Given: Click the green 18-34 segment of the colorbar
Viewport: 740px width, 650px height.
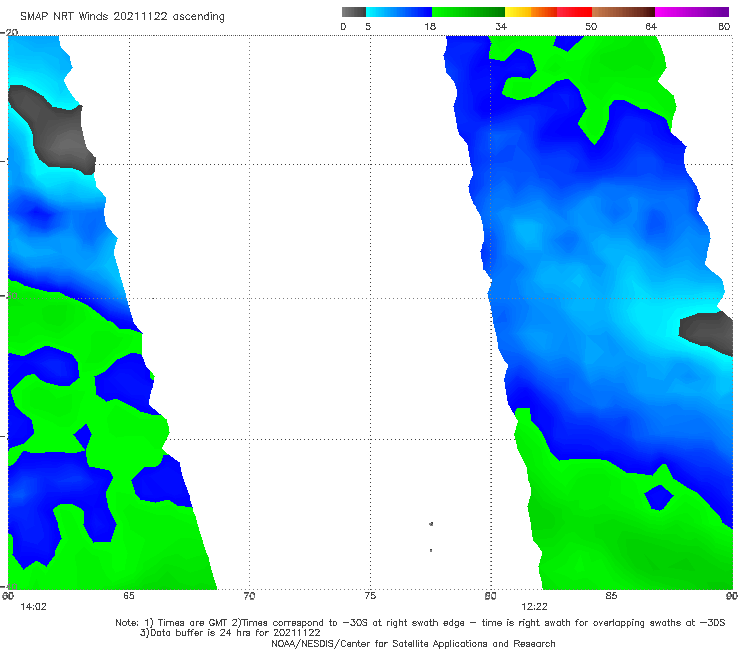Looking at the screenshot, I should coord(468,12).
